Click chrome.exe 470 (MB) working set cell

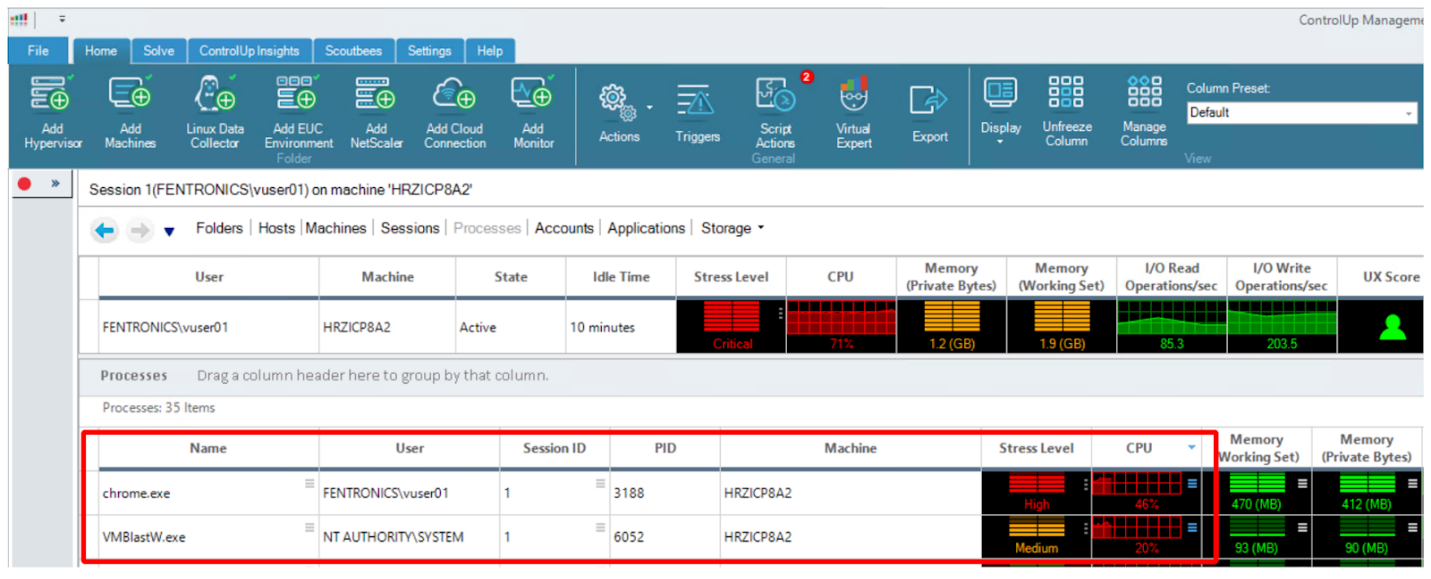click(x=1256, y=493)
